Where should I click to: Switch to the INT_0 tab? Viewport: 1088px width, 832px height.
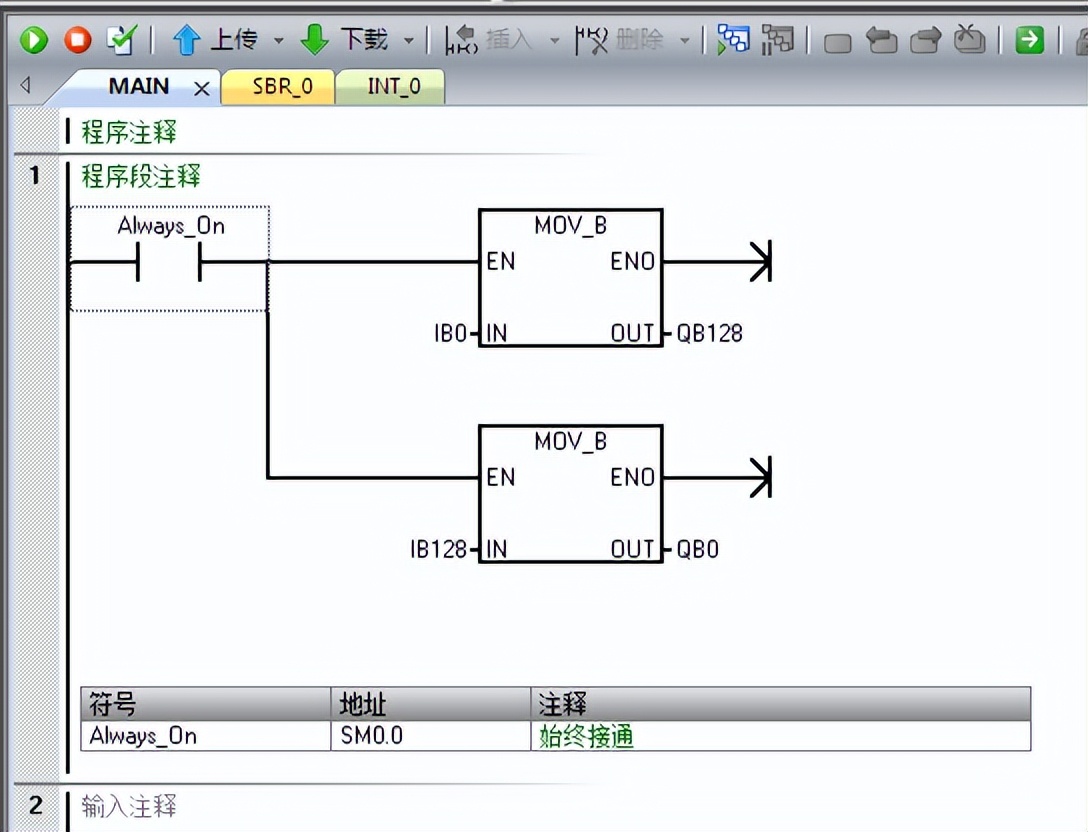coord(393,87)
